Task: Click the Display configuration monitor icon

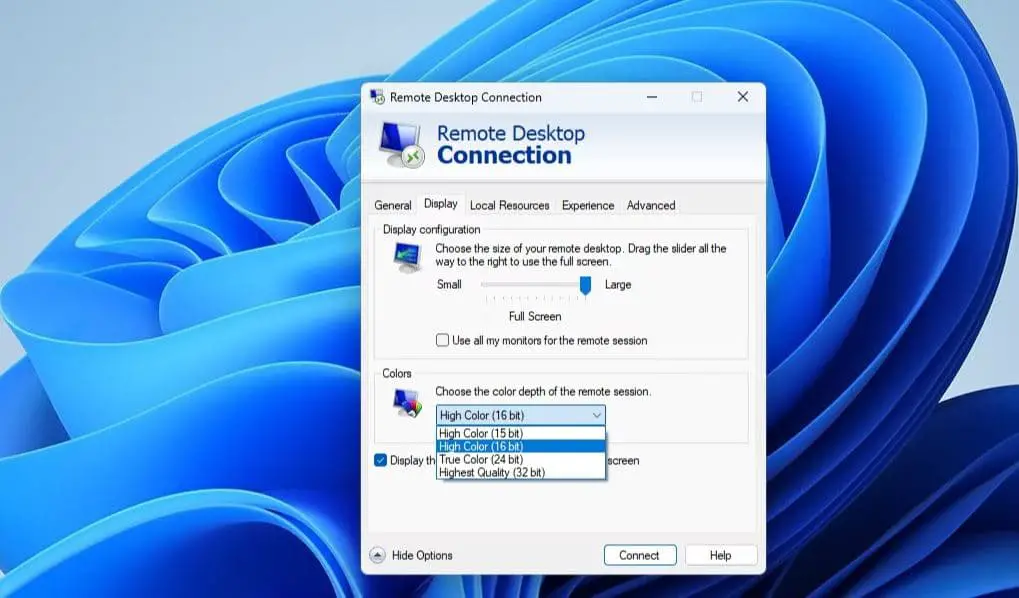Action: click(x=407, y=258)
